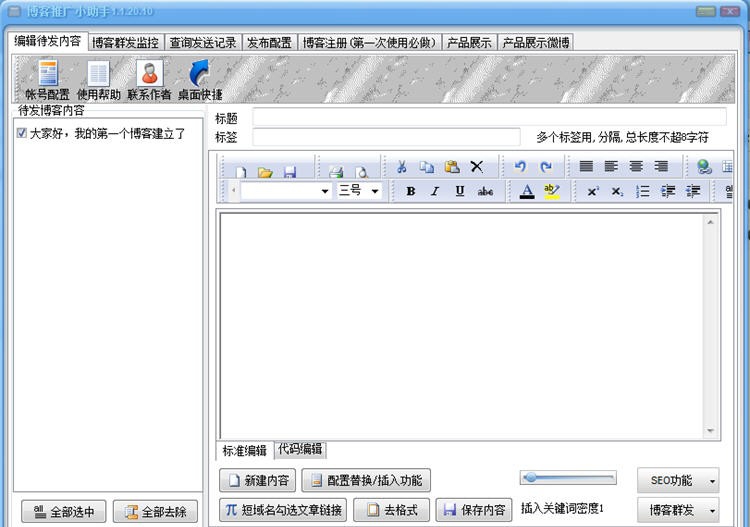Click the redo arrow icon

545,166
